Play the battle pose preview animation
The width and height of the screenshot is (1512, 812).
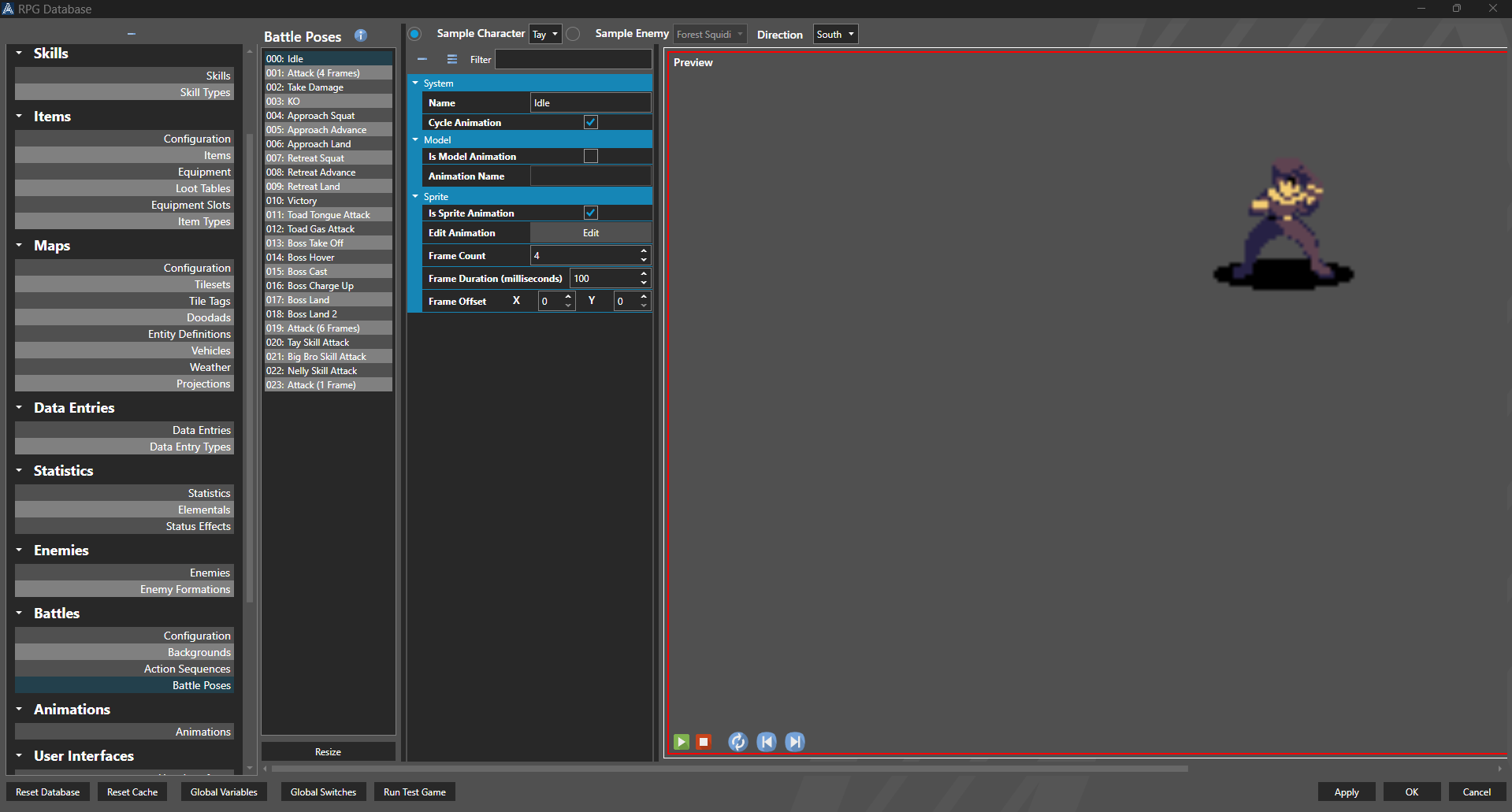[682, 742]
